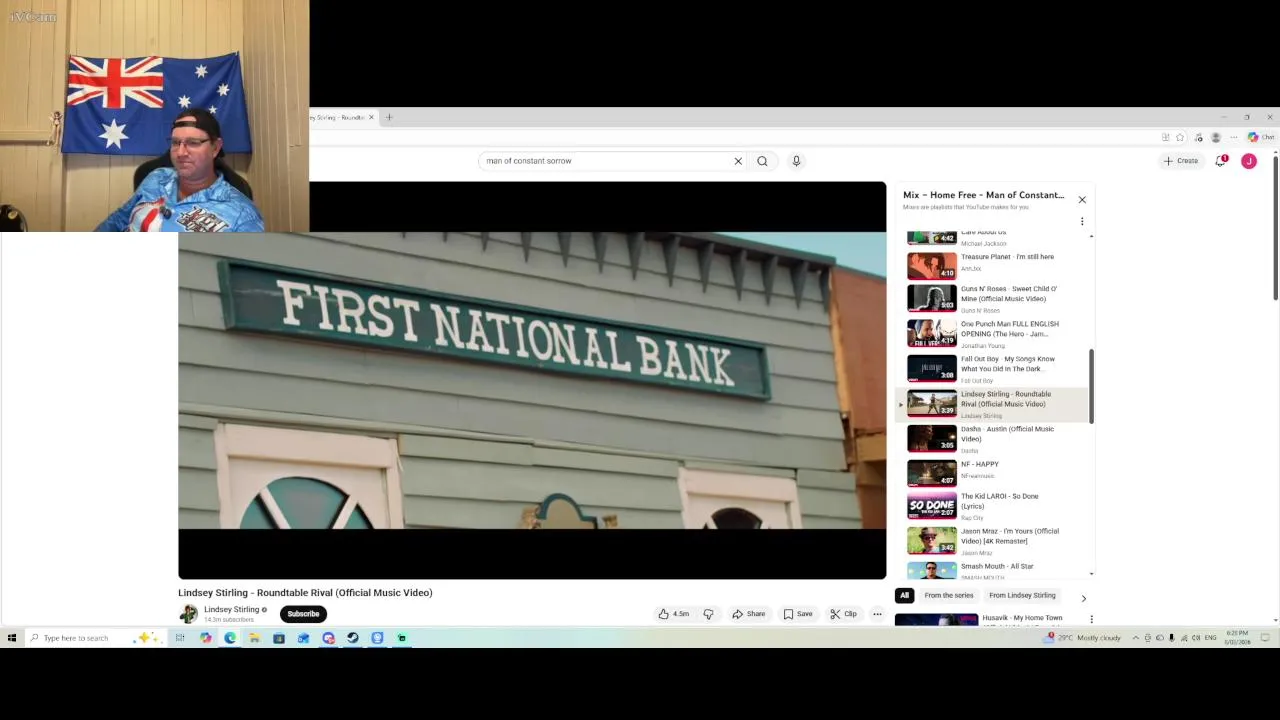This screenshot has width=1280, height=720.
Task: Open browser collections icon
Action: click(1198, 137)
